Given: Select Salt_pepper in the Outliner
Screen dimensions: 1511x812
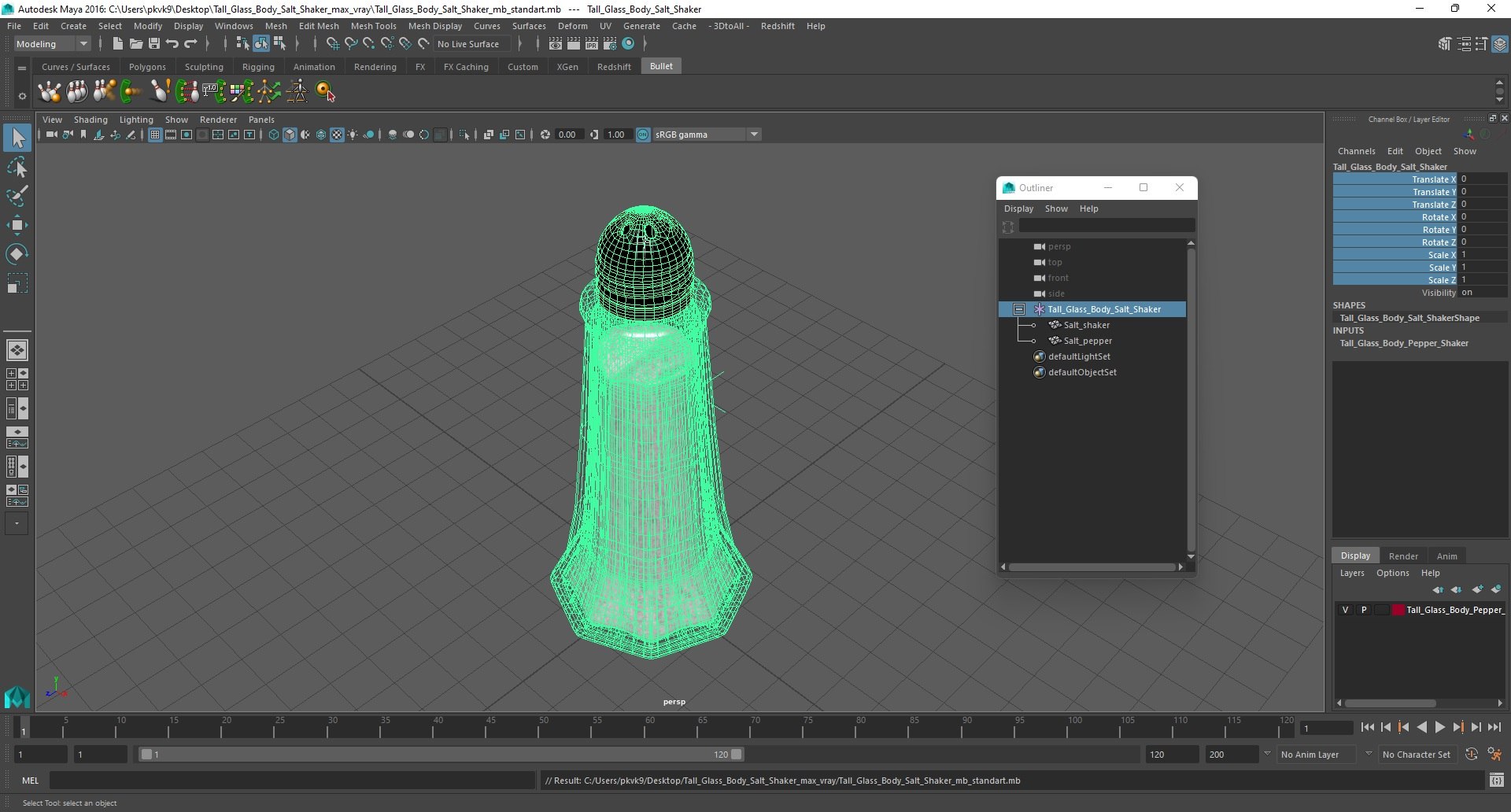Looking at the screenshot, I should click(x=1088, y=341).
